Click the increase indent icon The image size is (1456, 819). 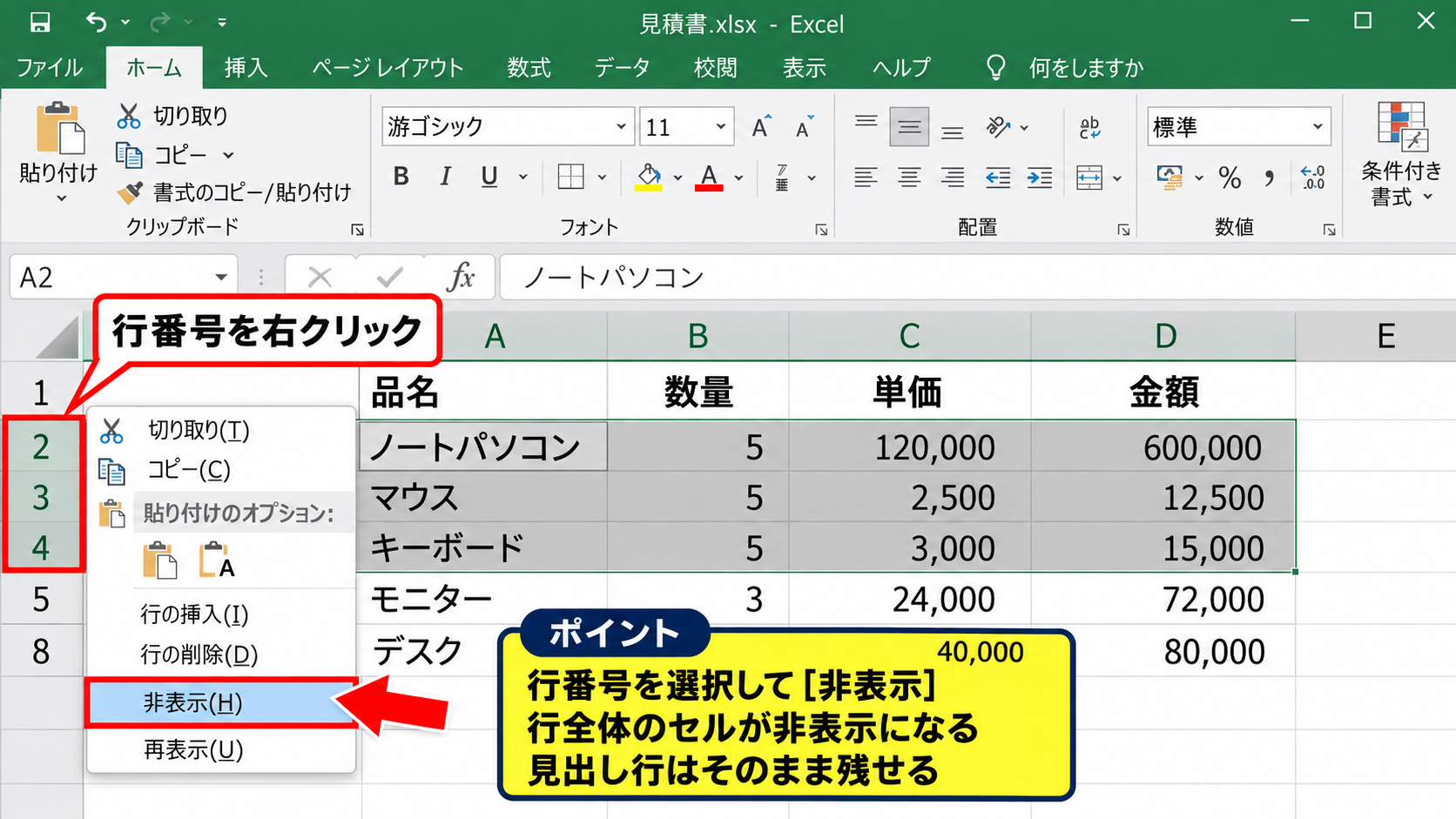tap(1040, 178)
